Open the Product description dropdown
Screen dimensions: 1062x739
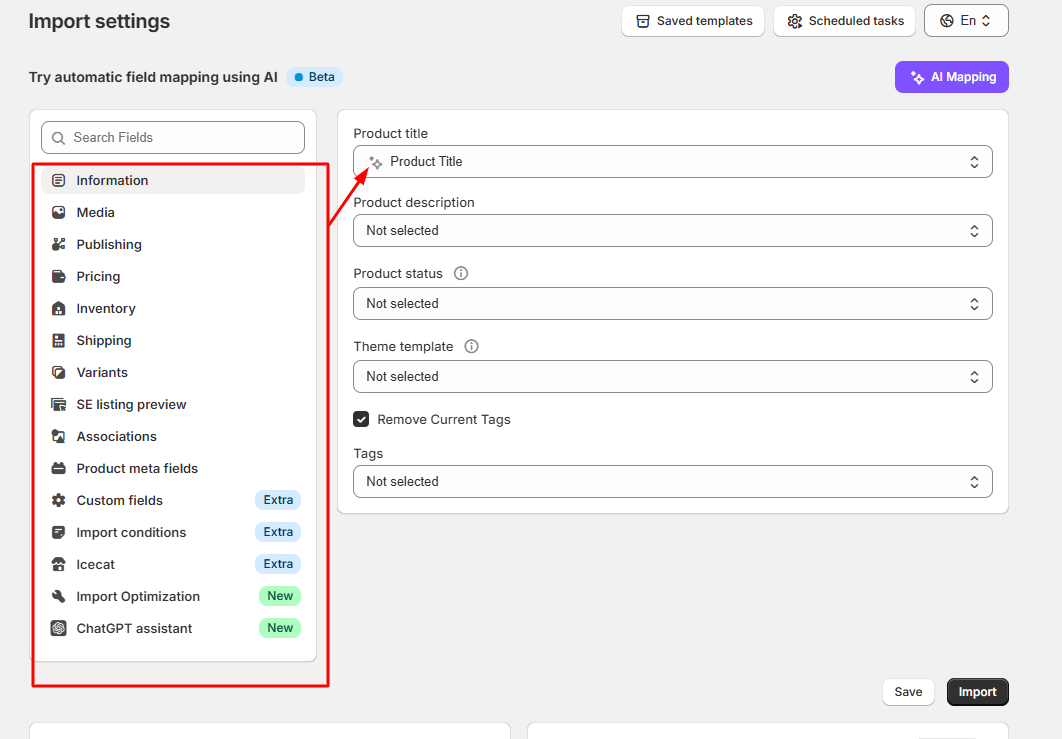[673, 231]
